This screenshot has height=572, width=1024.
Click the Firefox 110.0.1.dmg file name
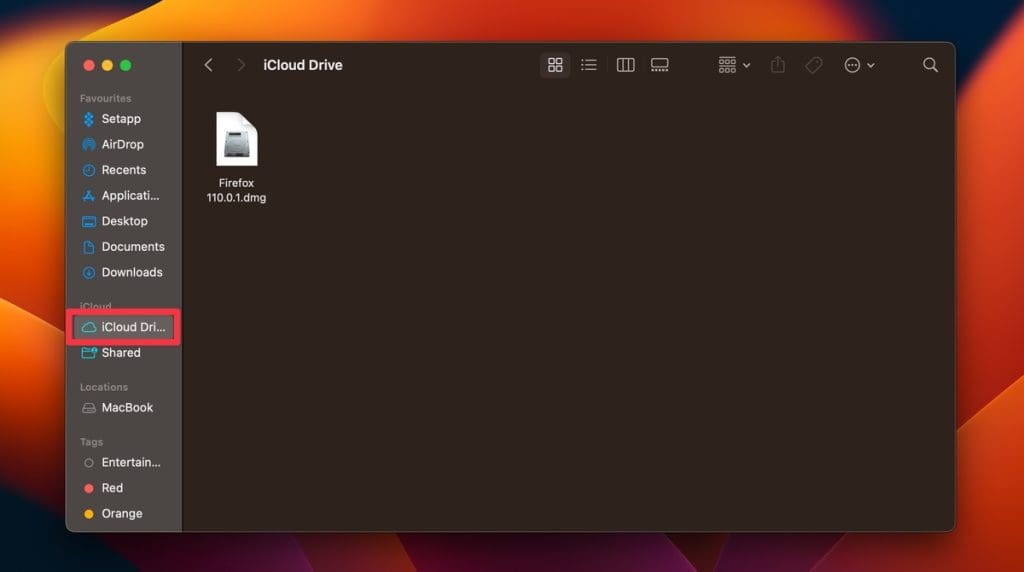[x=236, y=190]
